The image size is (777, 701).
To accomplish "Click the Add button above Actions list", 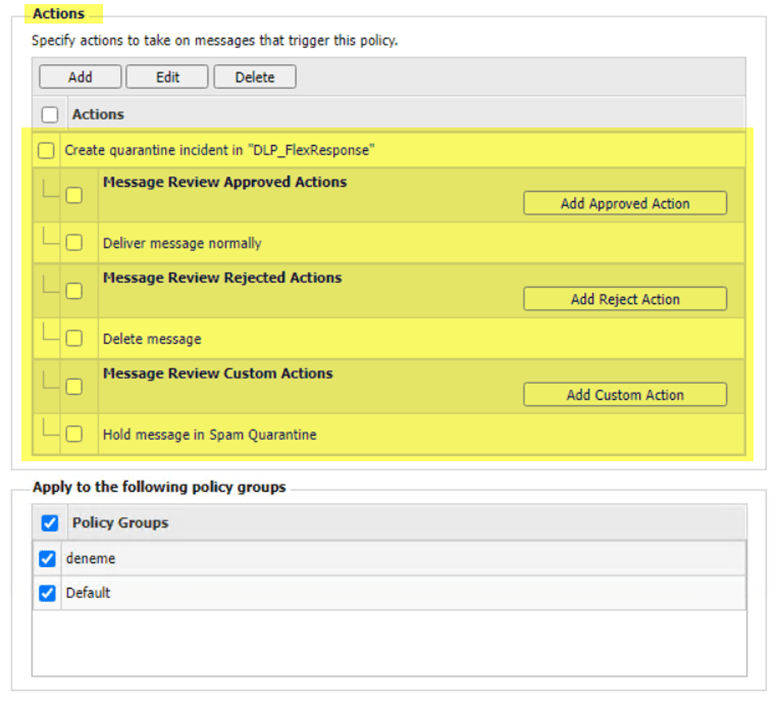I will click(x=80, y=77).
